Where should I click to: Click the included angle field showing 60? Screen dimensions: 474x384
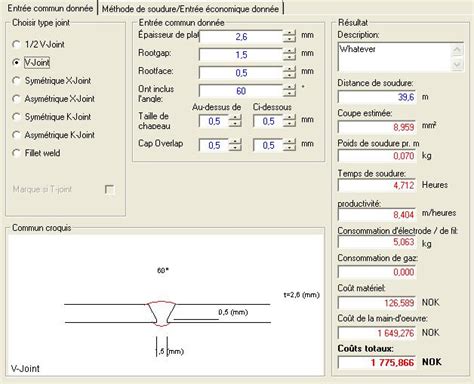click(x=241, y=91)
